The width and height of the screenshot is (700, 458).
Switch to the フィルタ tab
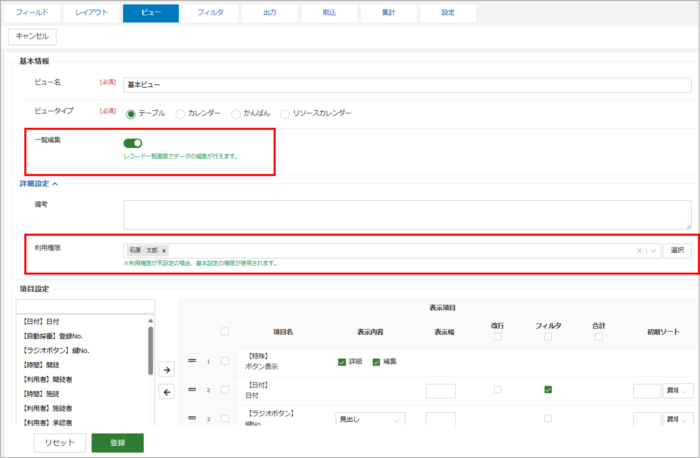click(x=210, y=13)
